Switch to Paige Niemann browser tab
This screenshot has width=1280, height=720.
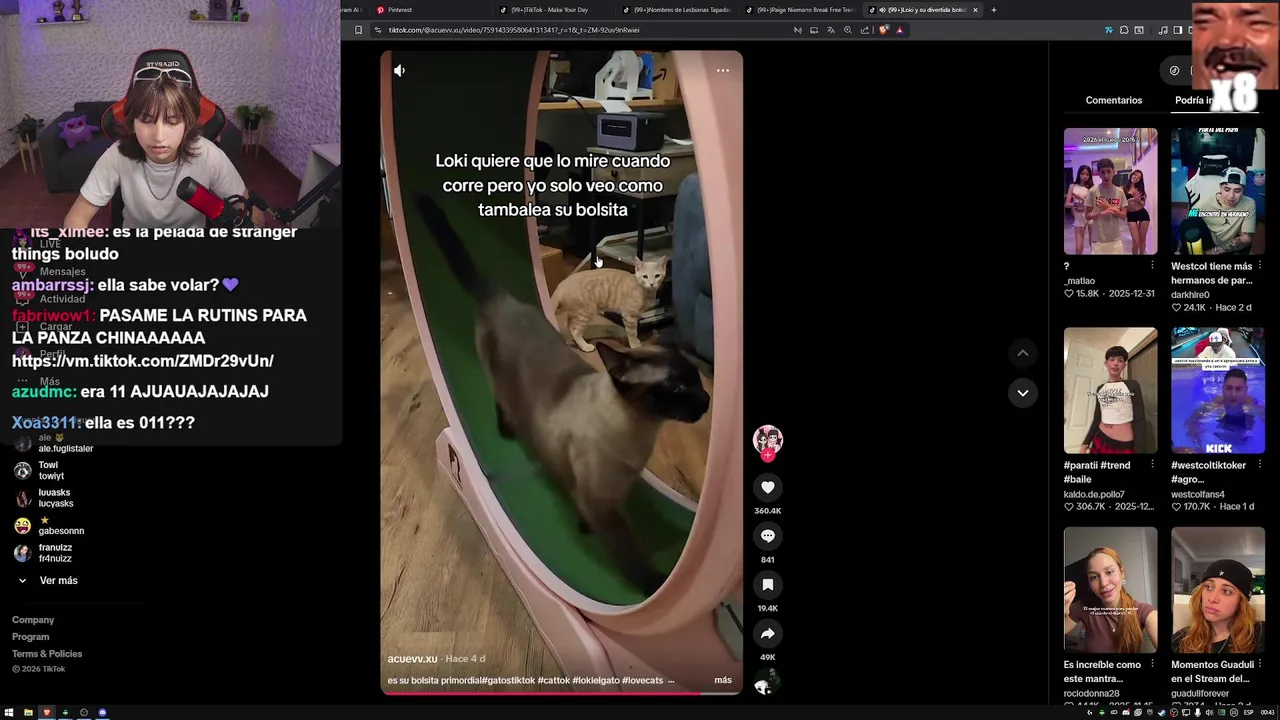(800, 10)
